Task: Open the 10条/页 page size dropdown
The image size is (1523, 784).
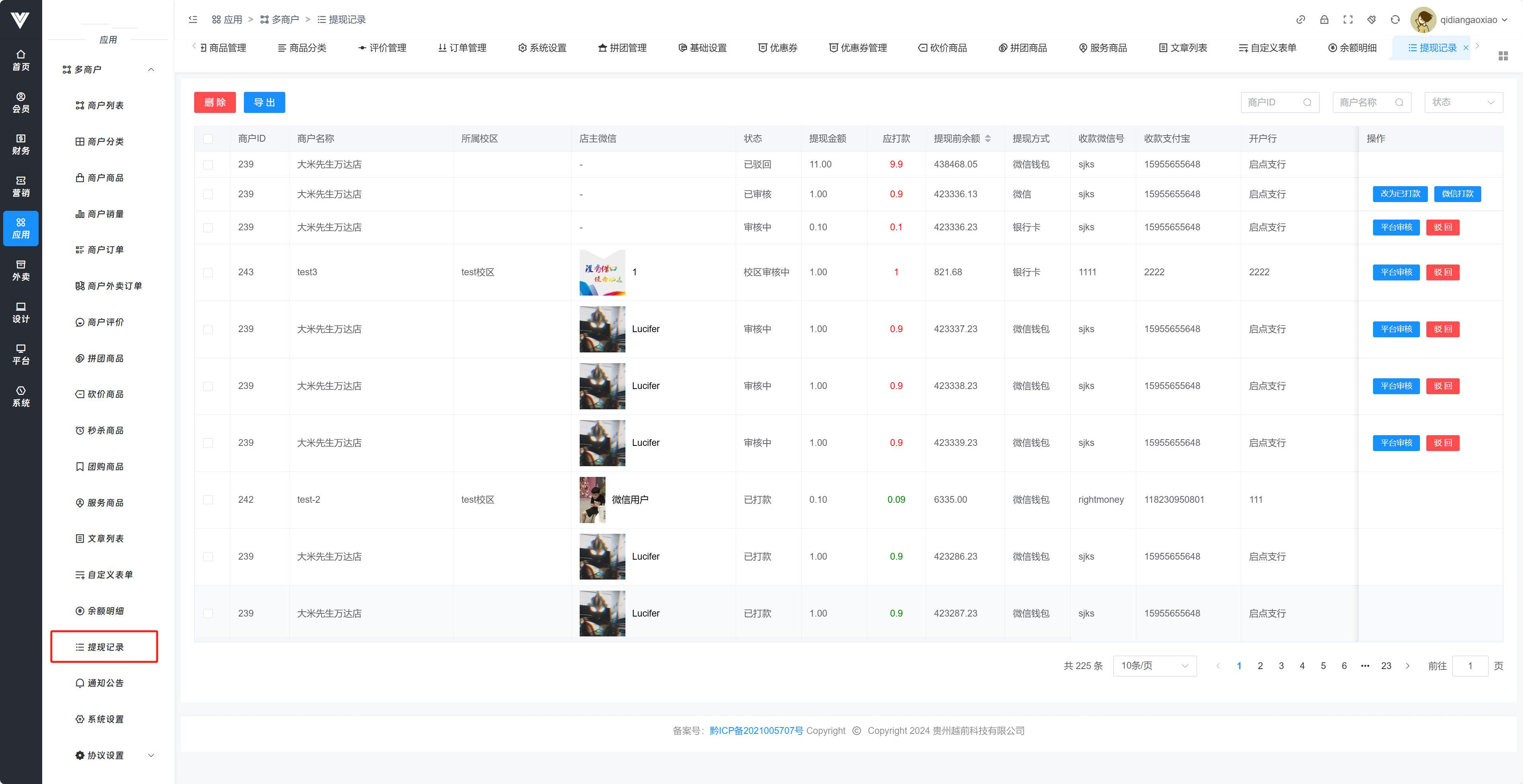Action: tap(1154, 666)
